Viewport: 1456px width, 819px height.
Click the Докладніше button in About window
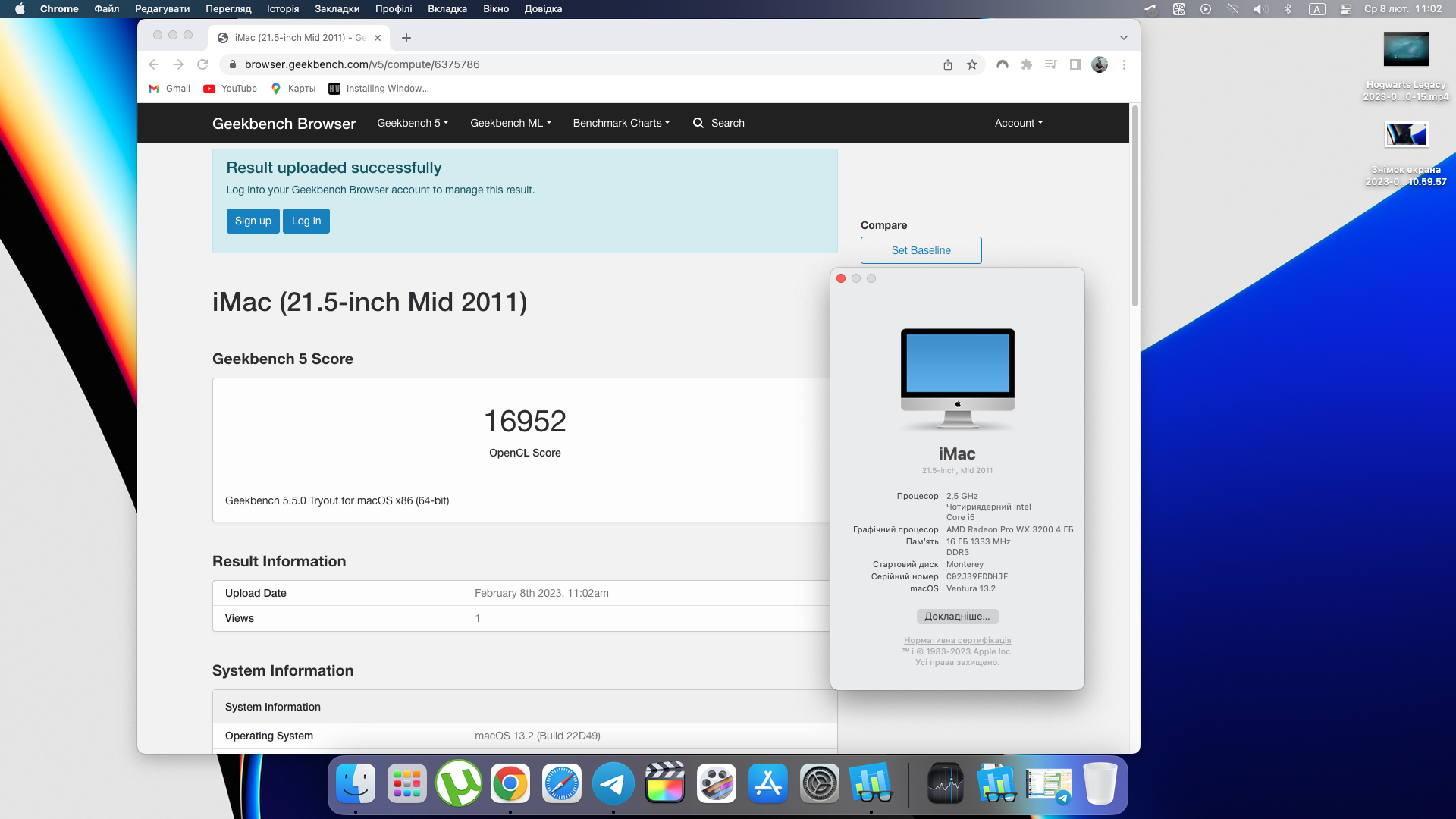coord(957,617)
